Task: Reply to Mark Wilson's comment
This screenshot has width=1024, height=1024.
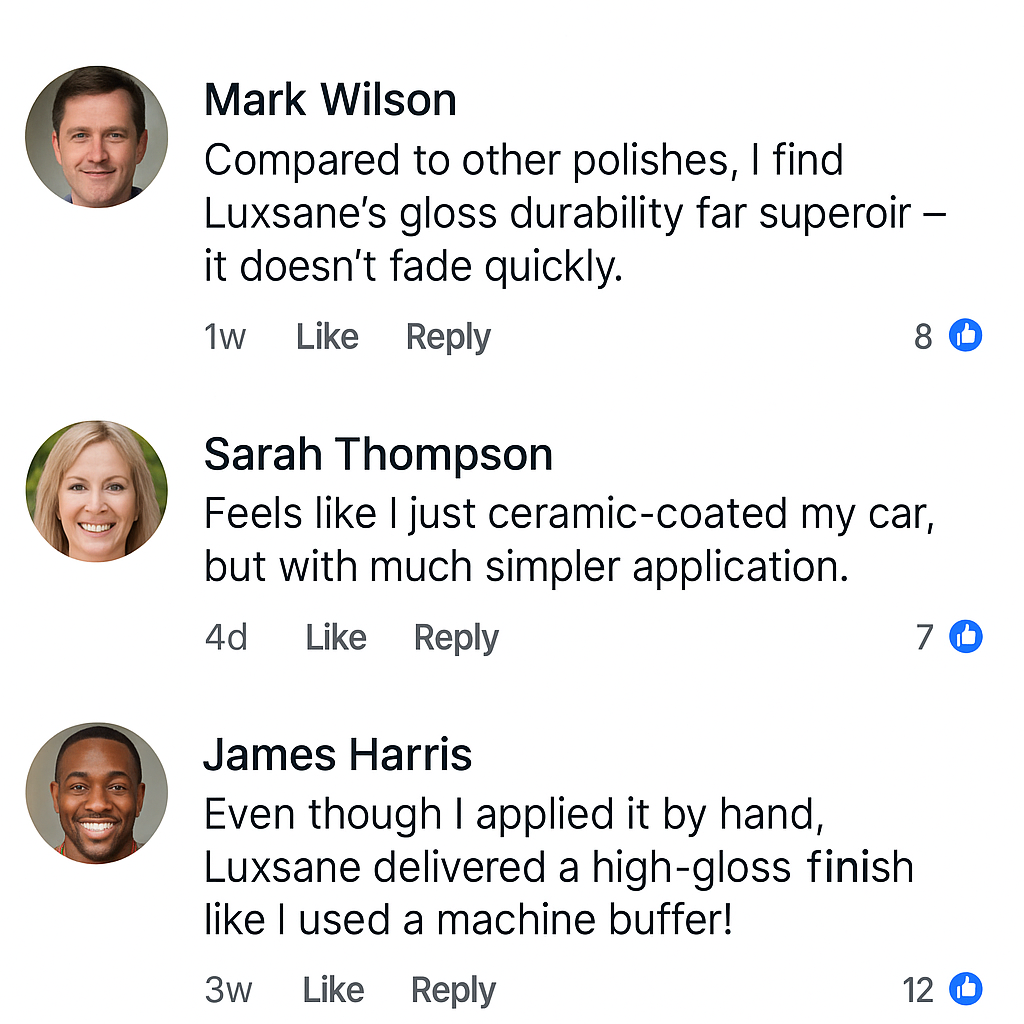Action: [x=448, y=337]
